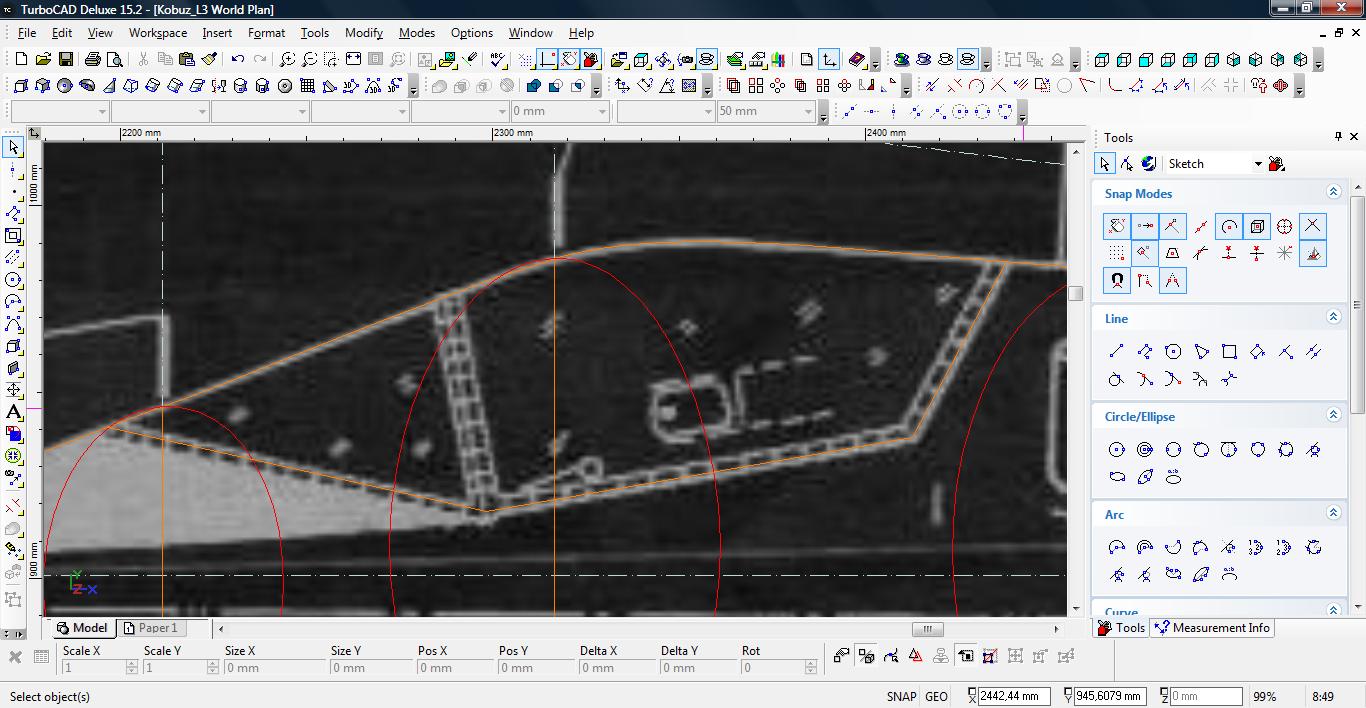Create a new drawing with New icon
1366x708 pixels.
tap(21, 60)
